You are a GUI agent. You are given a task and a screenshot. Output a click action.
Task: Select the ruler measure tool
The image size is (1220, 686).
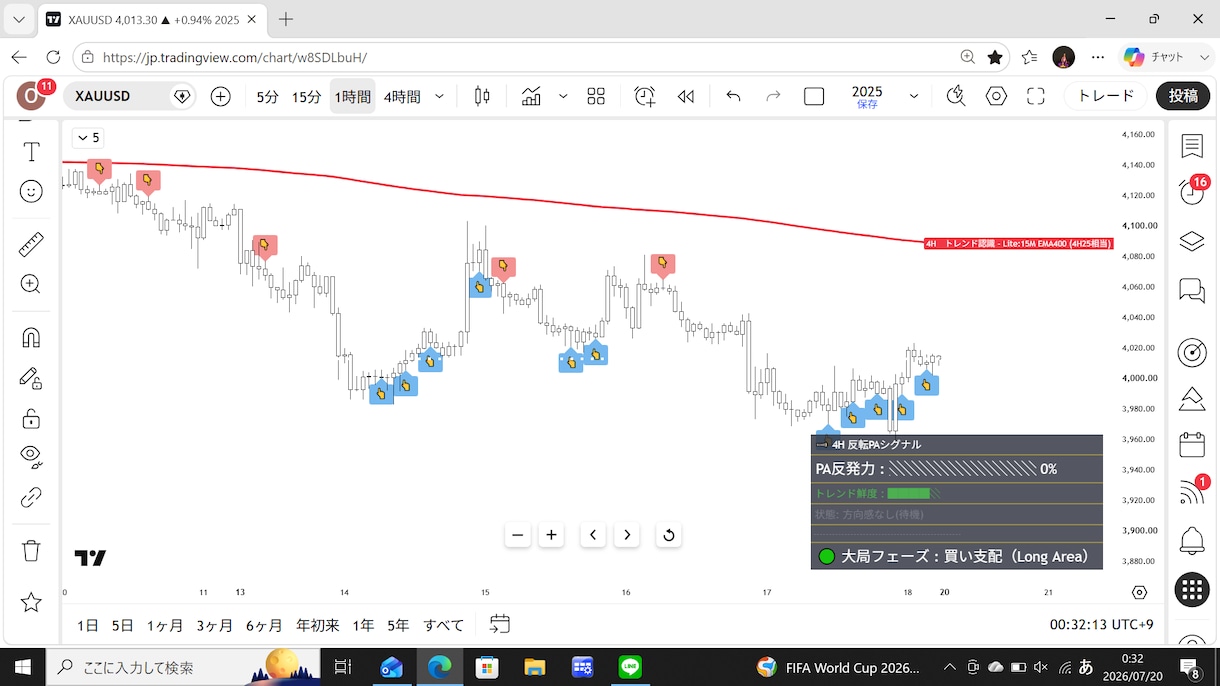pyautogui.click(x=31, y=244)
